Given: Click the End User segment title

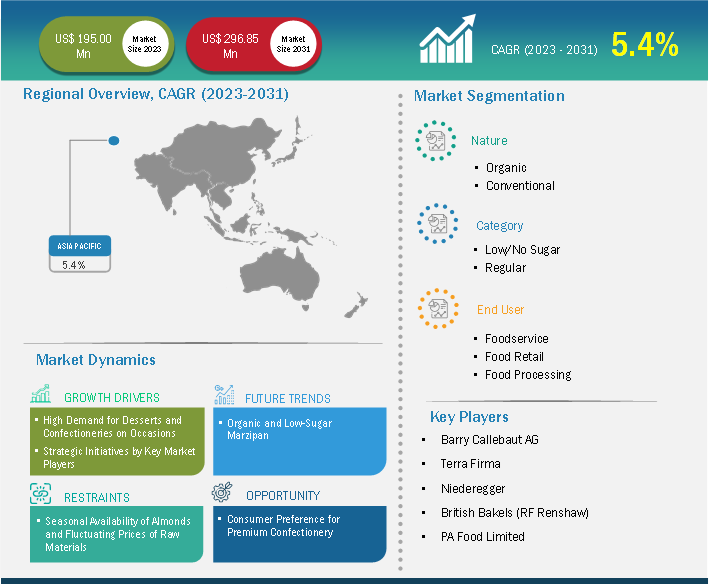Looking at the screenshot, I should point(501,310).
